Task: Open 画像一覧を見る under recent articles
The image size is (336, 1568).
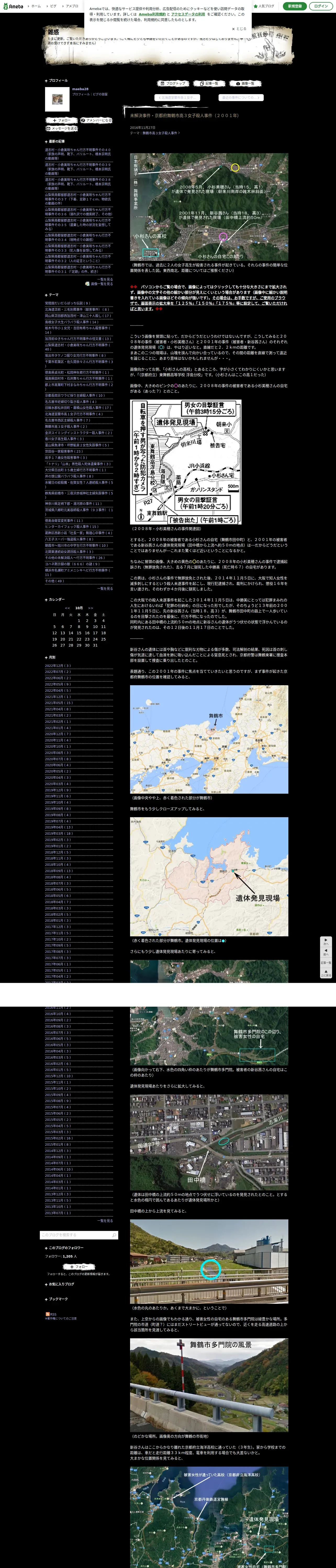Action: click(99, 284)
